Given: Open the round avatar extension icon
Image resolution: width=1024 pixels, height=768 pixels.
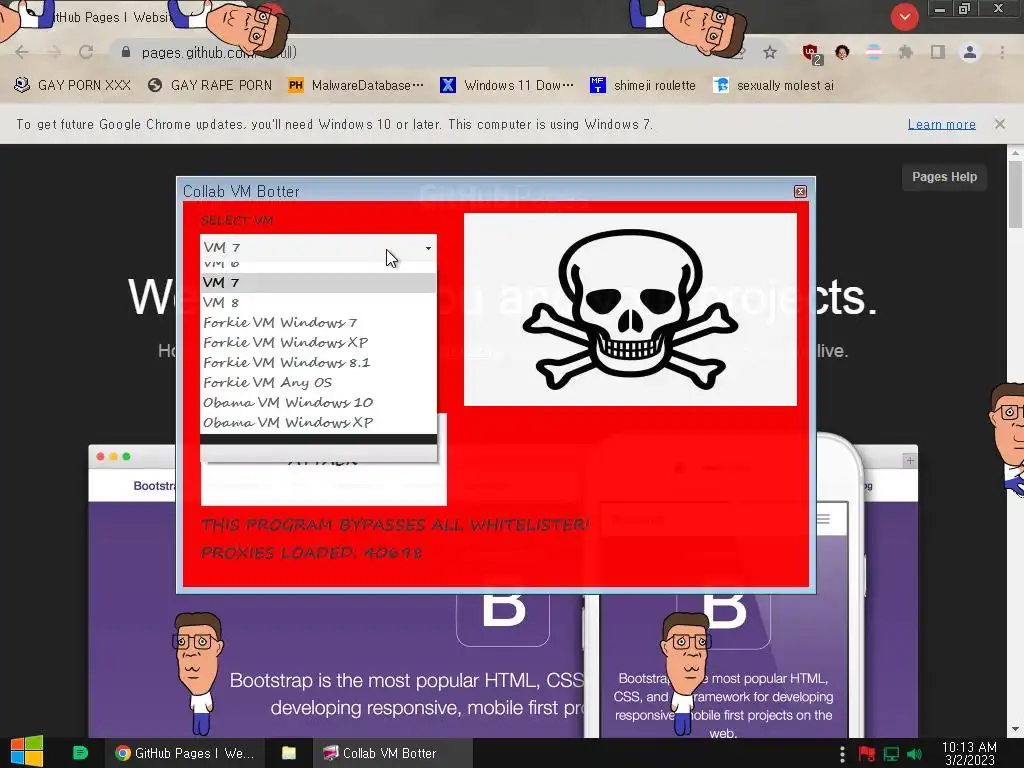Looking at the screenshot, I should pyautogui.click(x=842, y=52).
